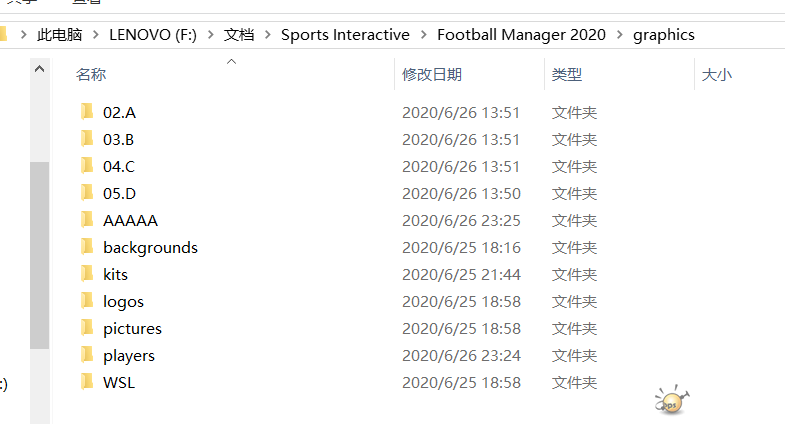Click the name 03.B
The width and height of the screenshot is (785, 424).
(118, 140)
